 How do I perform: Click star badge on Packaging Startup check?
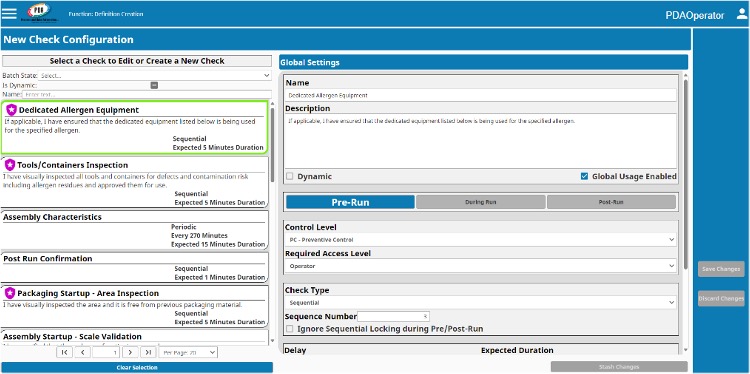tap(10, 293)
